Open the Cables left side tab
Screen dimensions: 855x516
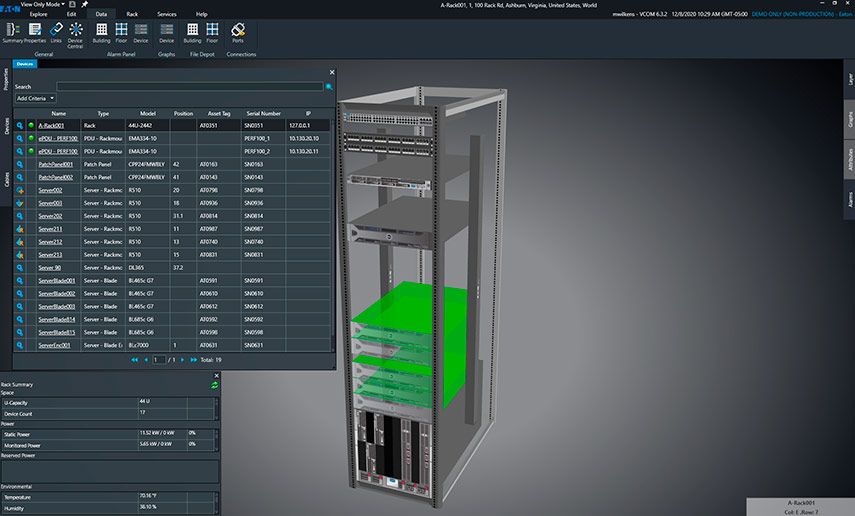click(x=6, y=179)
